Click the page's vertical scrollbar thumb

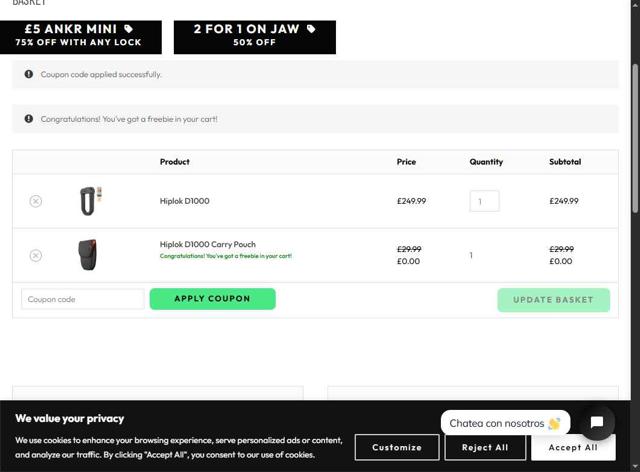coord(635,139)
